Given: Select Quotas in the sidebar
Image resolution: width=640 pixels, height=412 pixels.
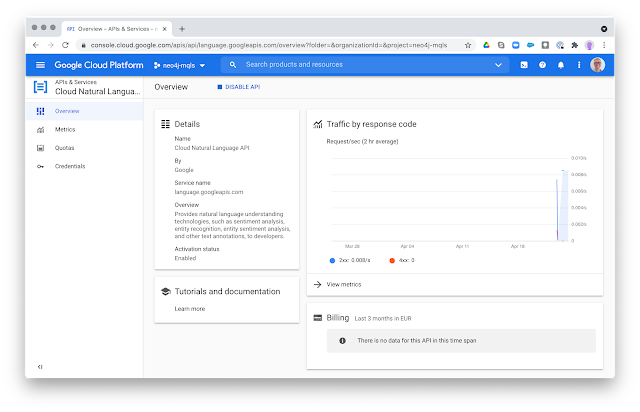Looking at the screenshot, I should pos(84,148).
